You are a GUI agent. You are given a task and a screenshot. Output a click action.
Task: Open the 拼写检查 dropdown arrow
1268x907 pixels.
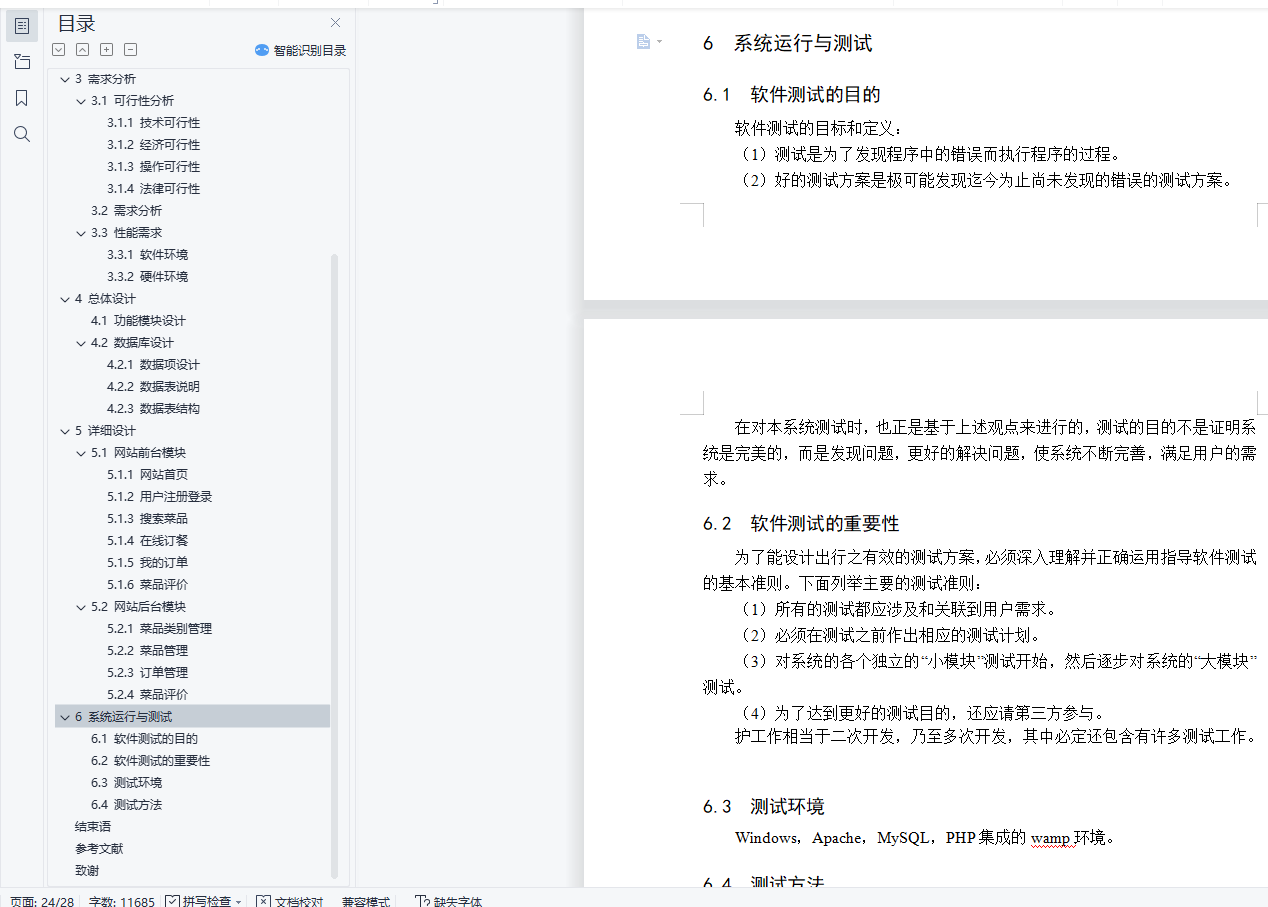coord(239,902)
